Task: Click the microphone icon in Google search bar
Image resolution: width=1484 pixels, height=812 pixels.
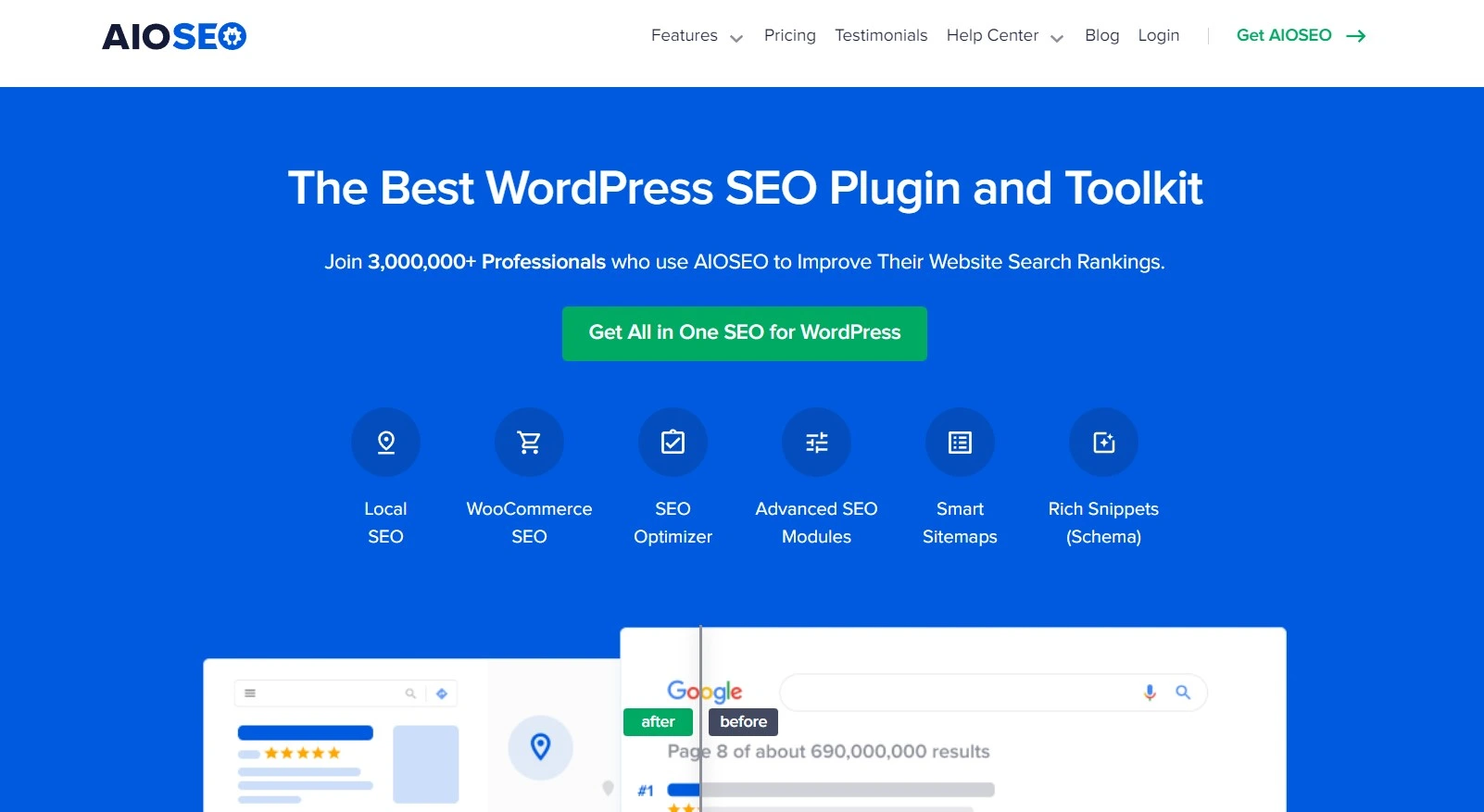Action: pyautogui.click(x=1149, y=693)
